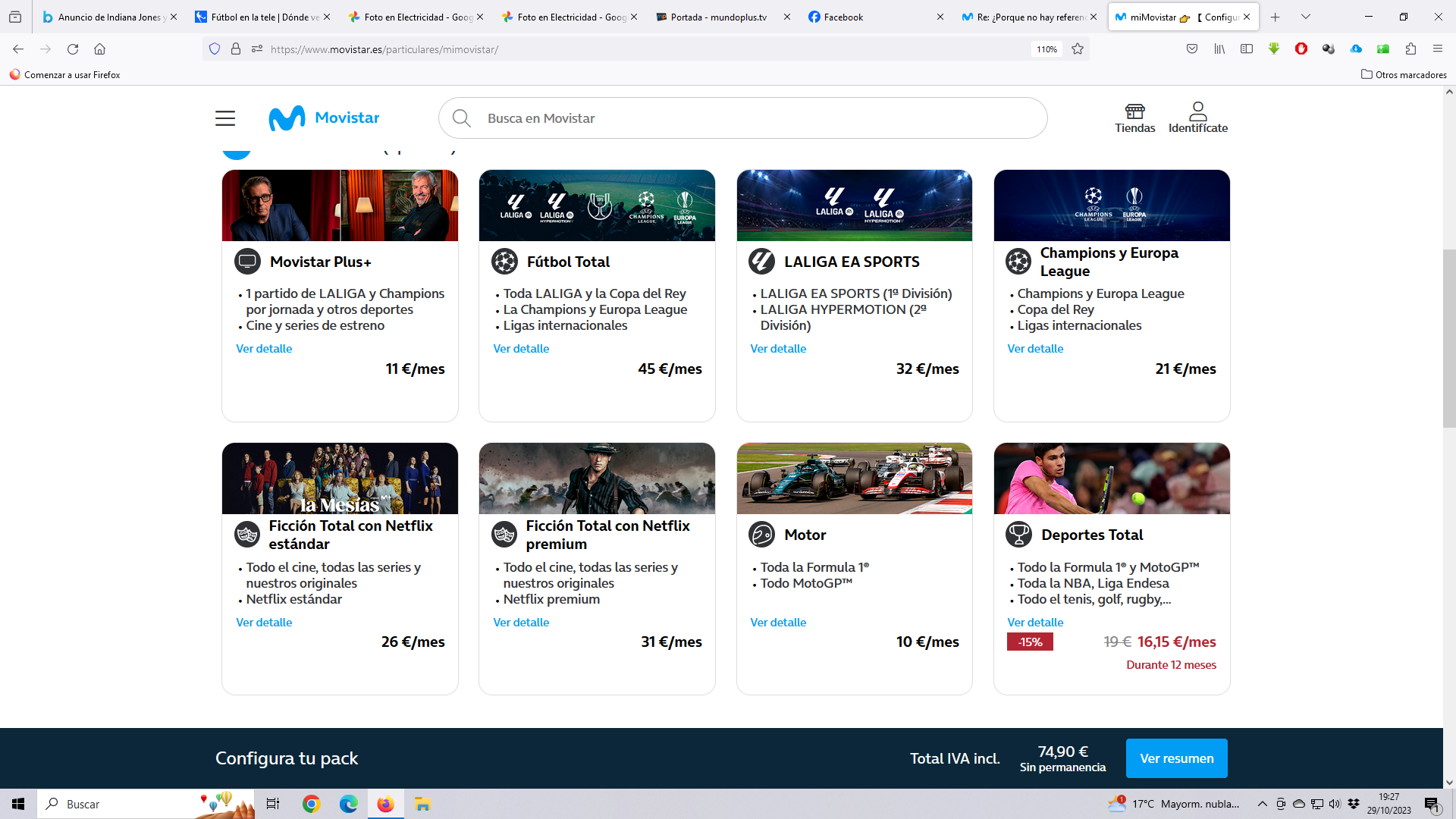Open Ver detalle for Fútbol Total

click(521, 349)
